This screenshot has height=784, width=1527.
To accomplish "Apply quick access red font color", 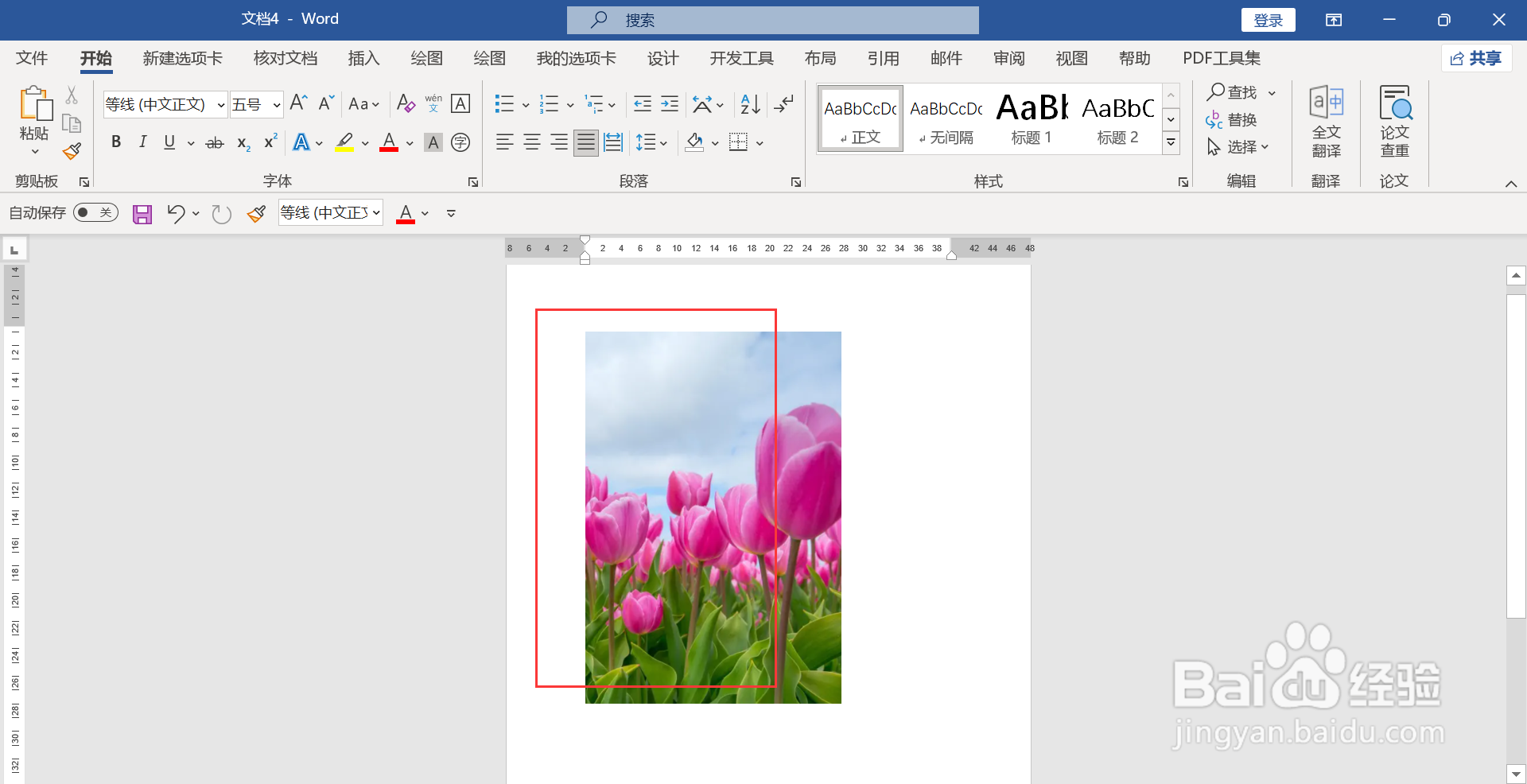I will pyautogui.click(x=406, y=213).
